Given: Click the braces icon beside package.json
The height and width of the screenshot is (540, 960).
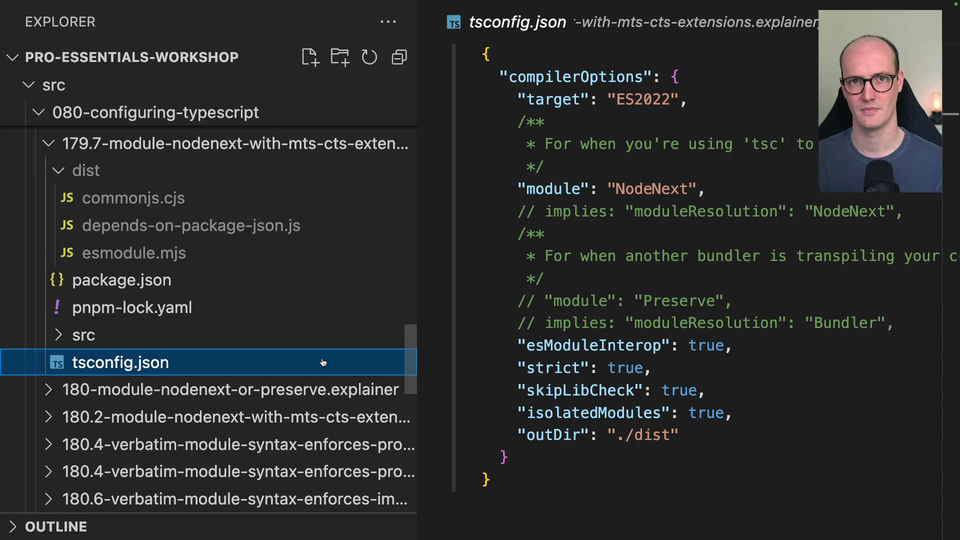Looking at the screenshot, I should coord(57,280).
